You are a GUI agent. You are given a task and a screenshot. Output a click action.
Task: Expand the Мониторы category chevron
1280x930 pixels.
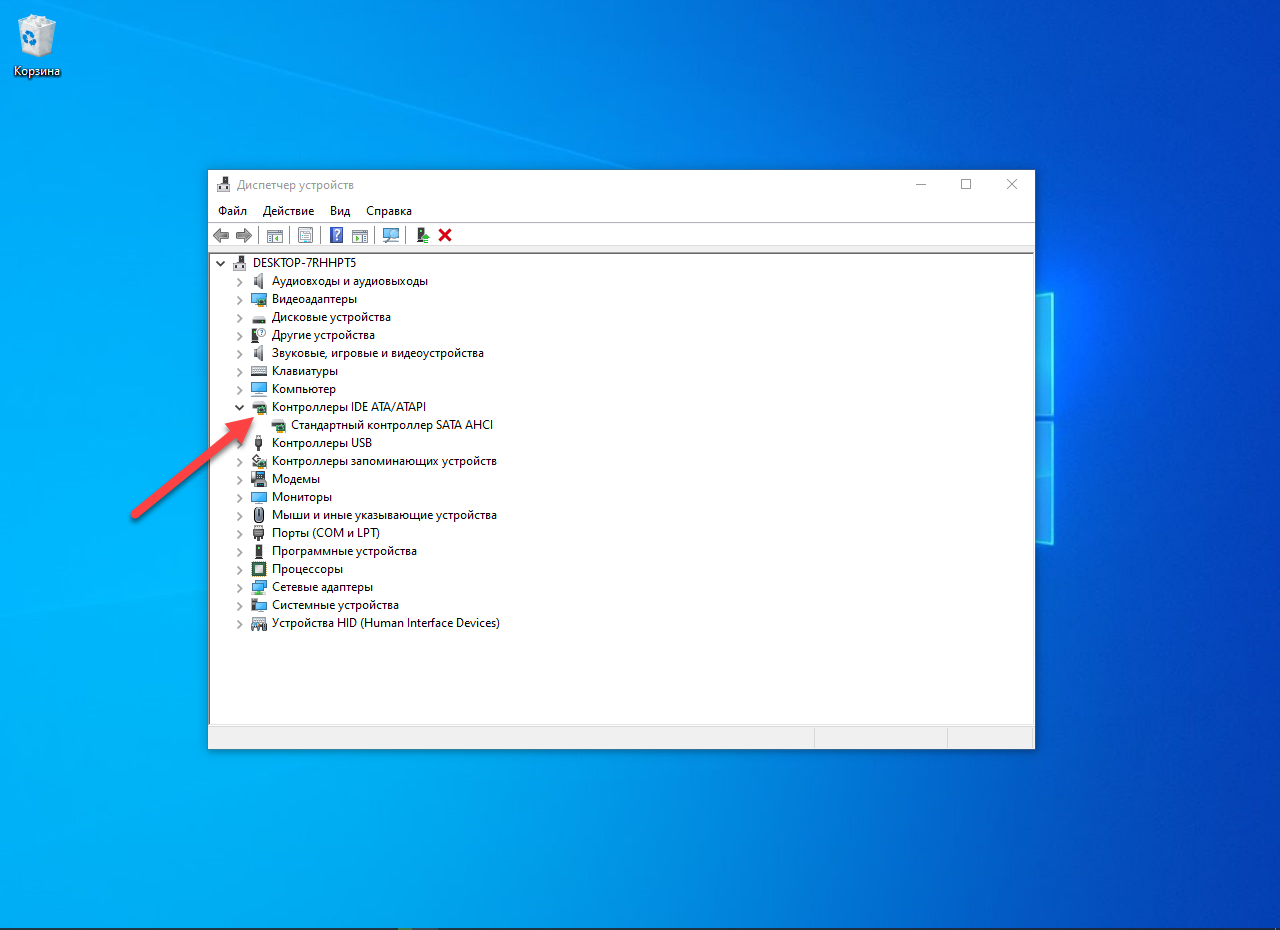[x=239, y=498]
